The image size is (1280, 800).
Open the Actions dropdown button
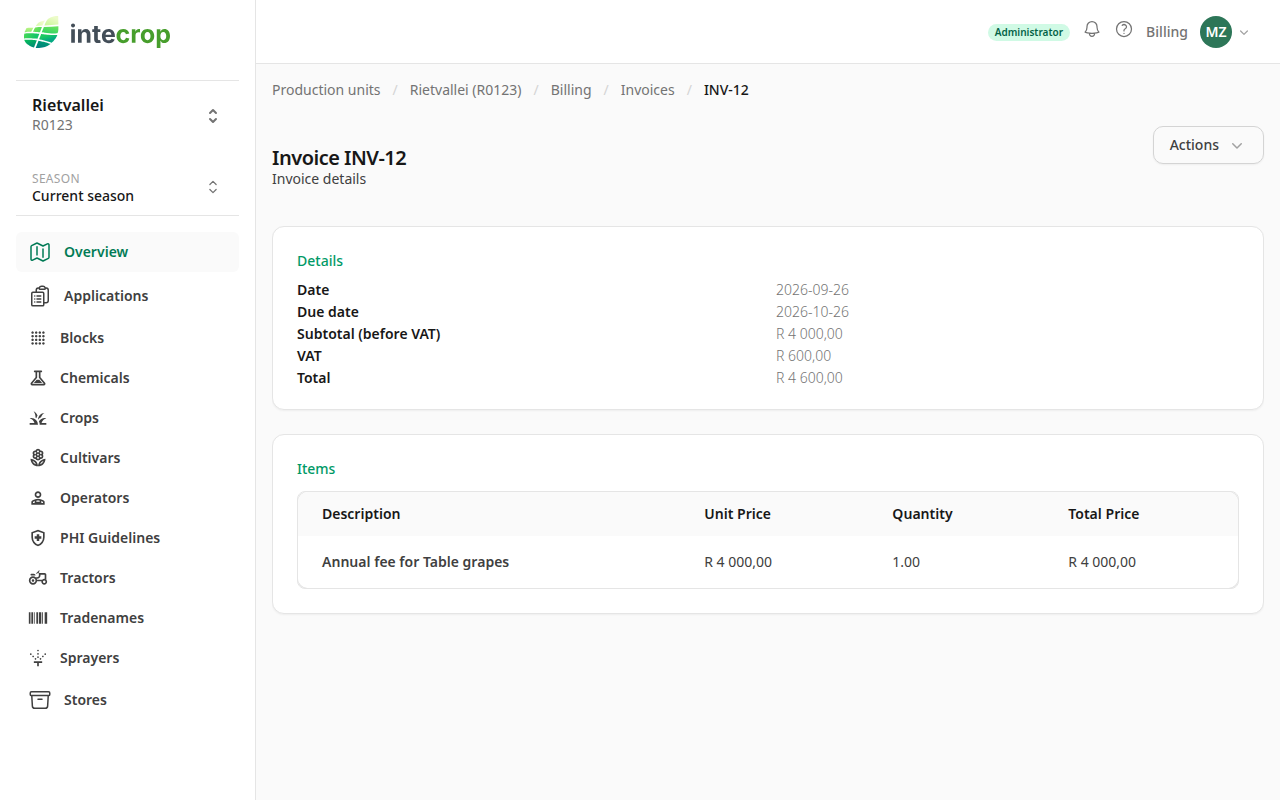[1208, 145]
